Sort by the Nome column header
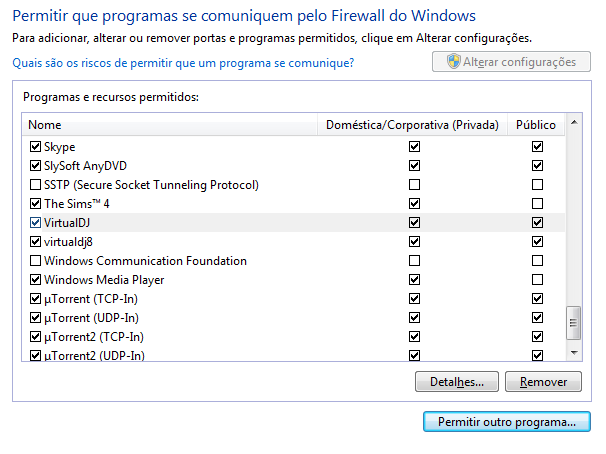Screen dimensions: 606x454 (170, 125)
